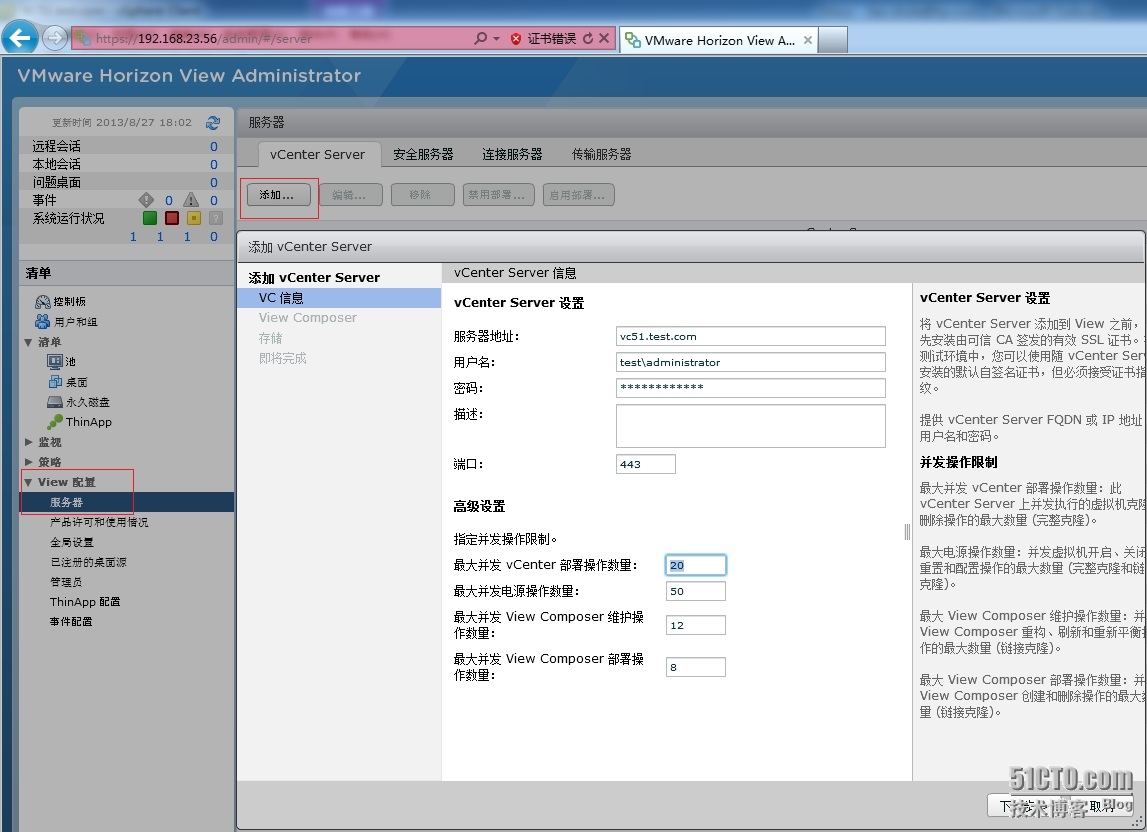Click the red system health square
This screenshot has width=1147, height=832.
(172, 218)
